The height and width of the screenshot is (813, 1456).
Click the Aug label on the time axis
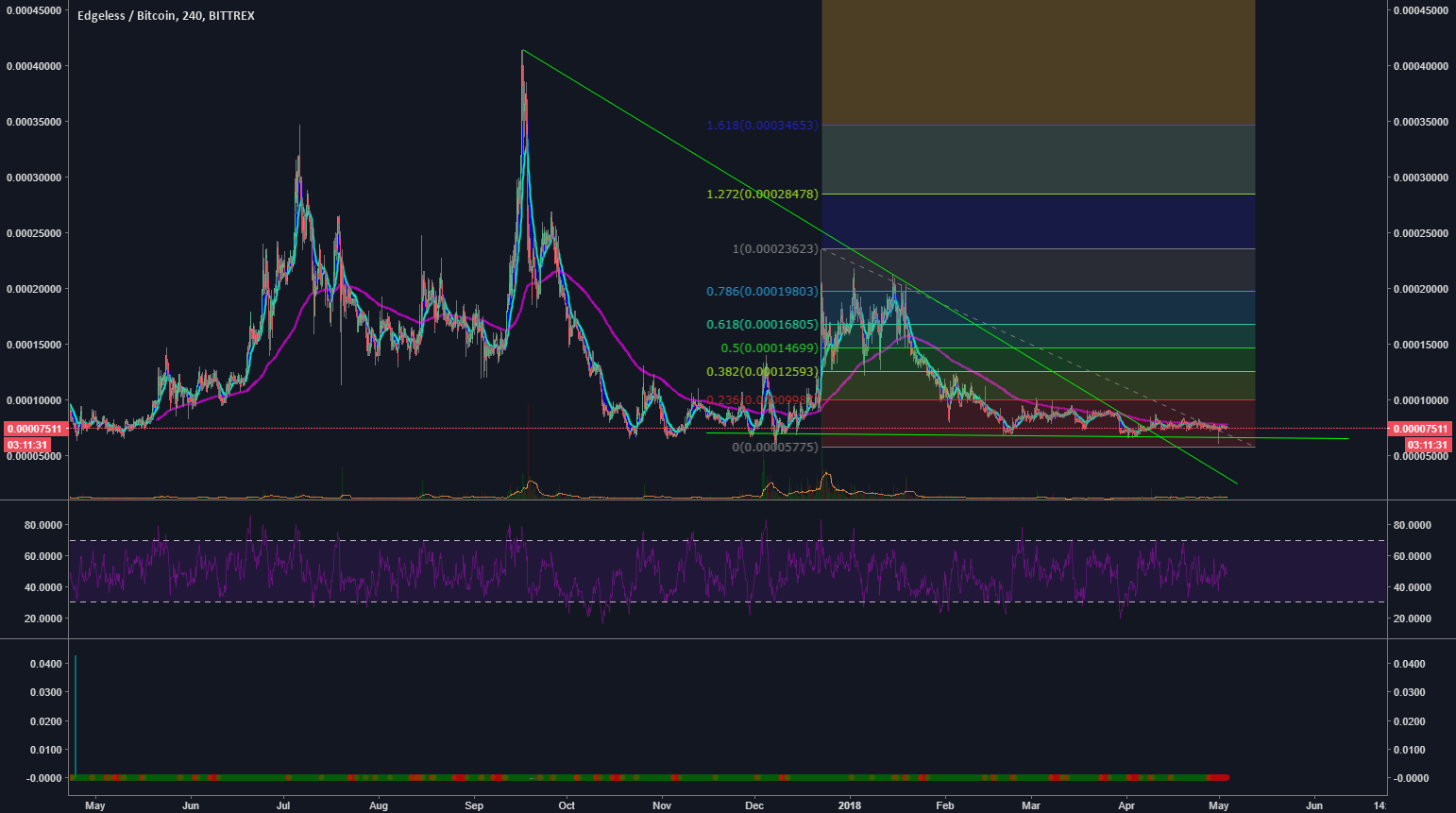379,805
